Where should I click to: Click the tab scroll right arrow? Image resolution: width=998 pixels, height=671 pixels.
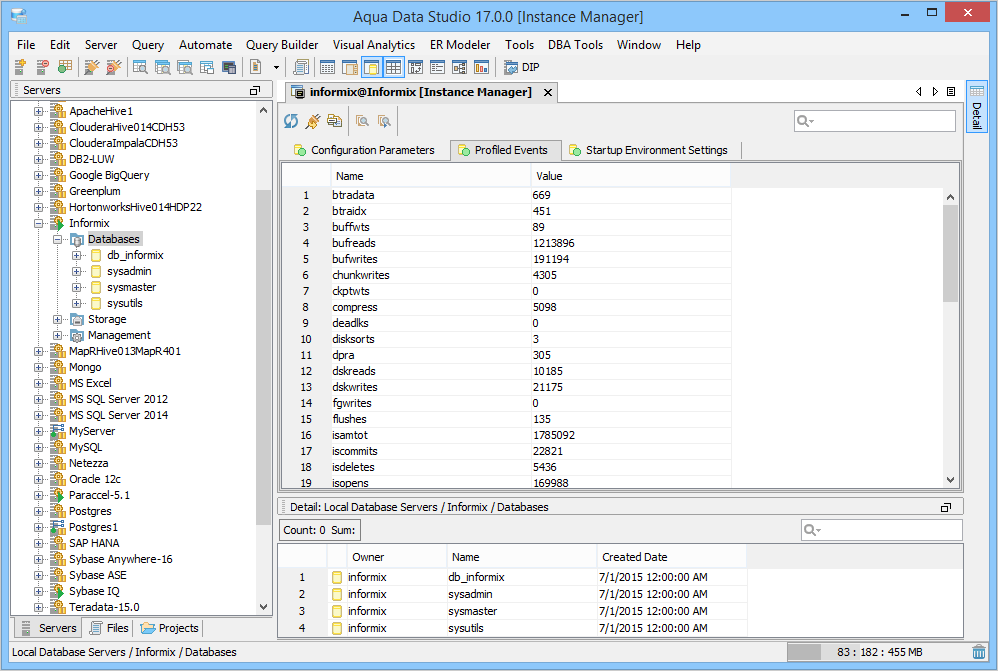point(935,92)
